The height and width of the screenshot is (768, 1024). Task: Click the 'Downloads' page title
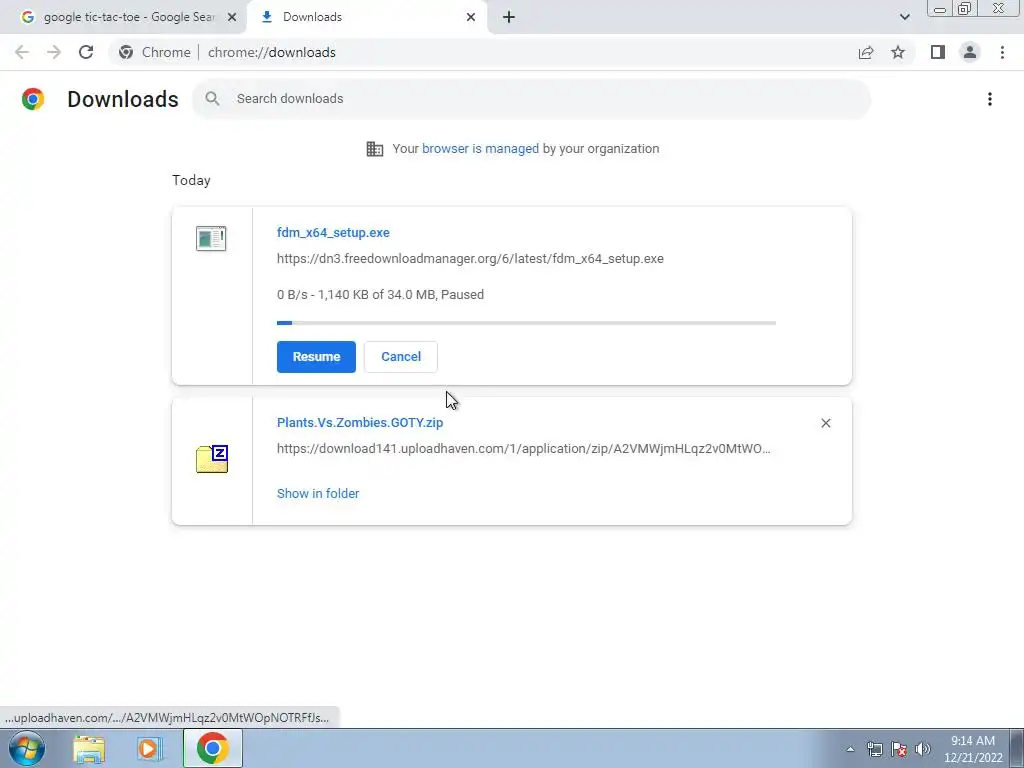click(123, 99)
